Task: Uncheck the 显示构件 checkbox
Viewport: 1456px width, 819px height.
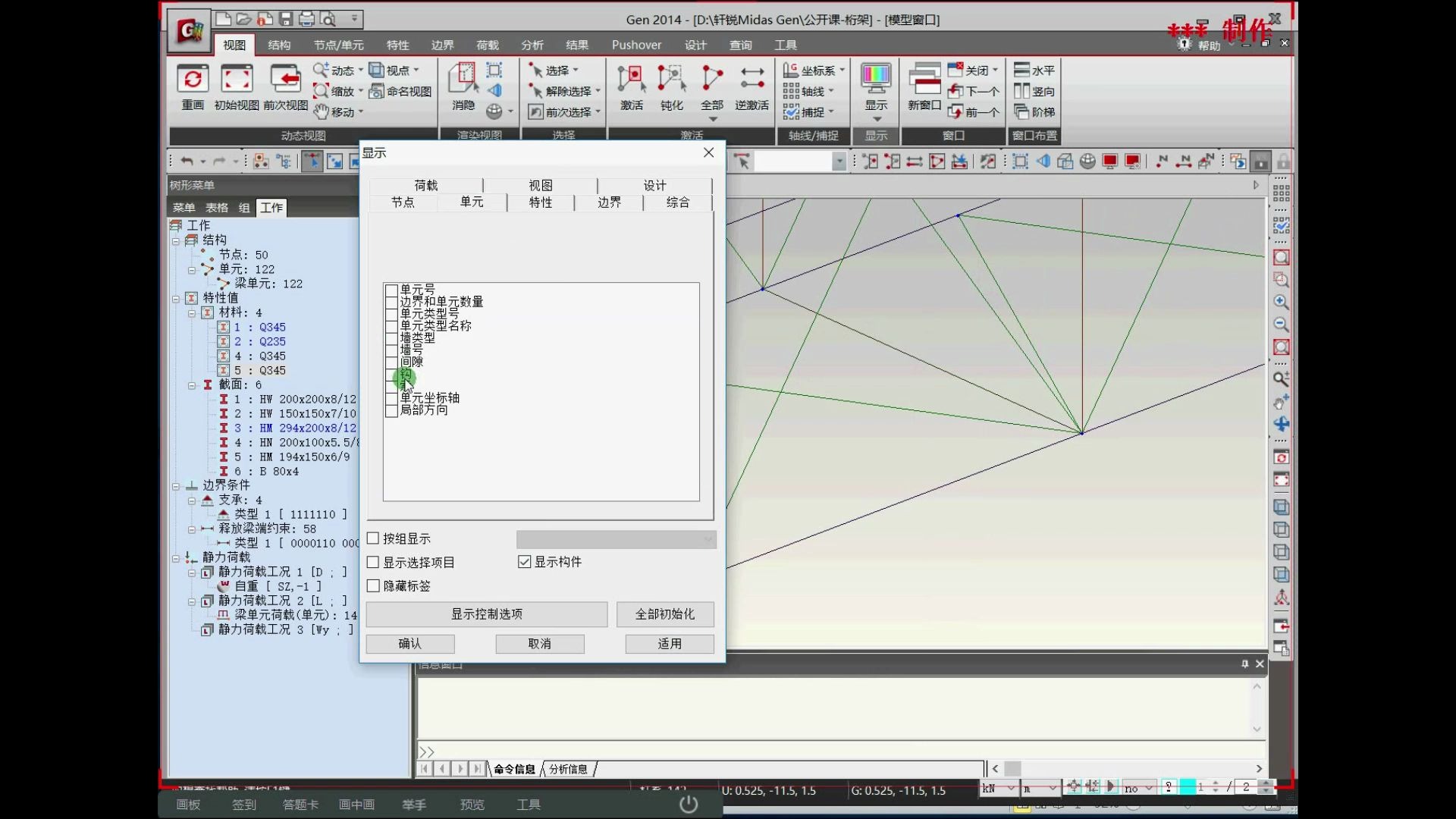Action: (x=524, y=561)
